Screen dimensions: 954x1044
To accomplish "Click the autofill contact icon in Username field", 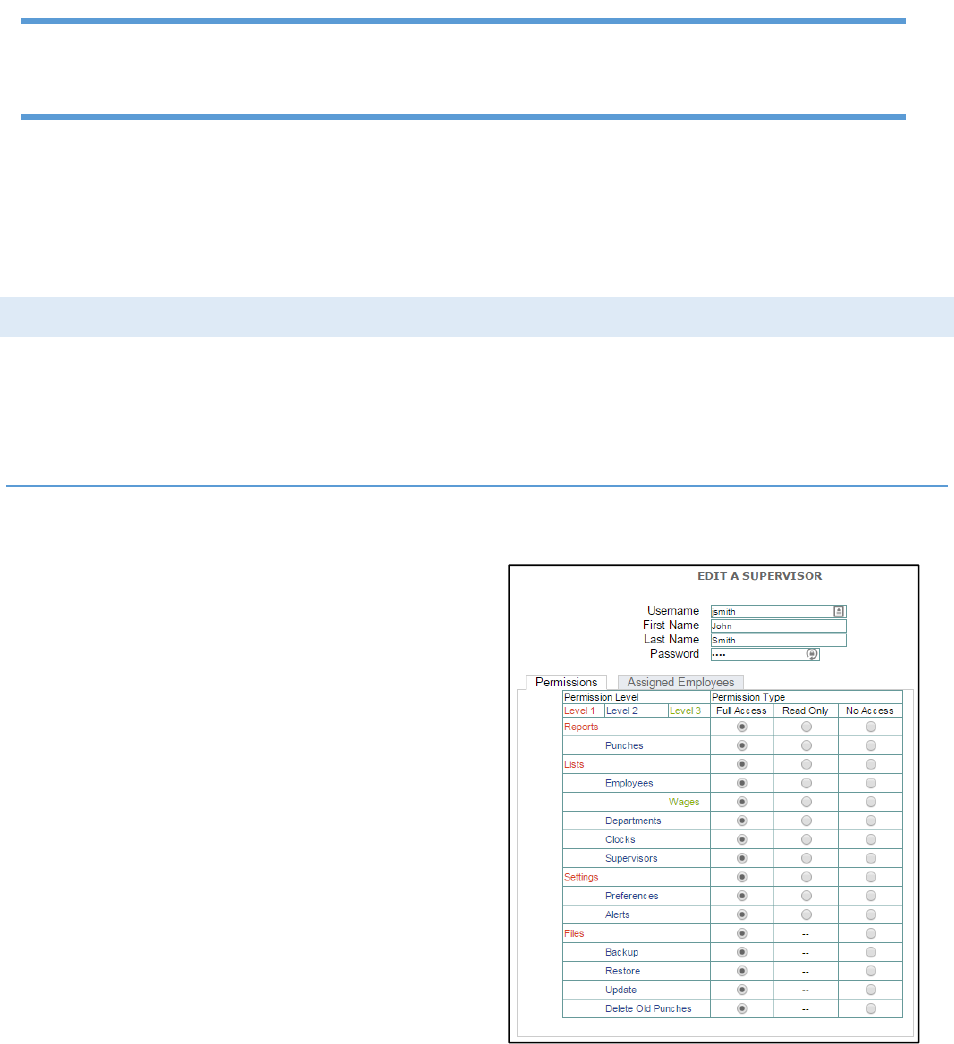I will (x=839, y=611).
